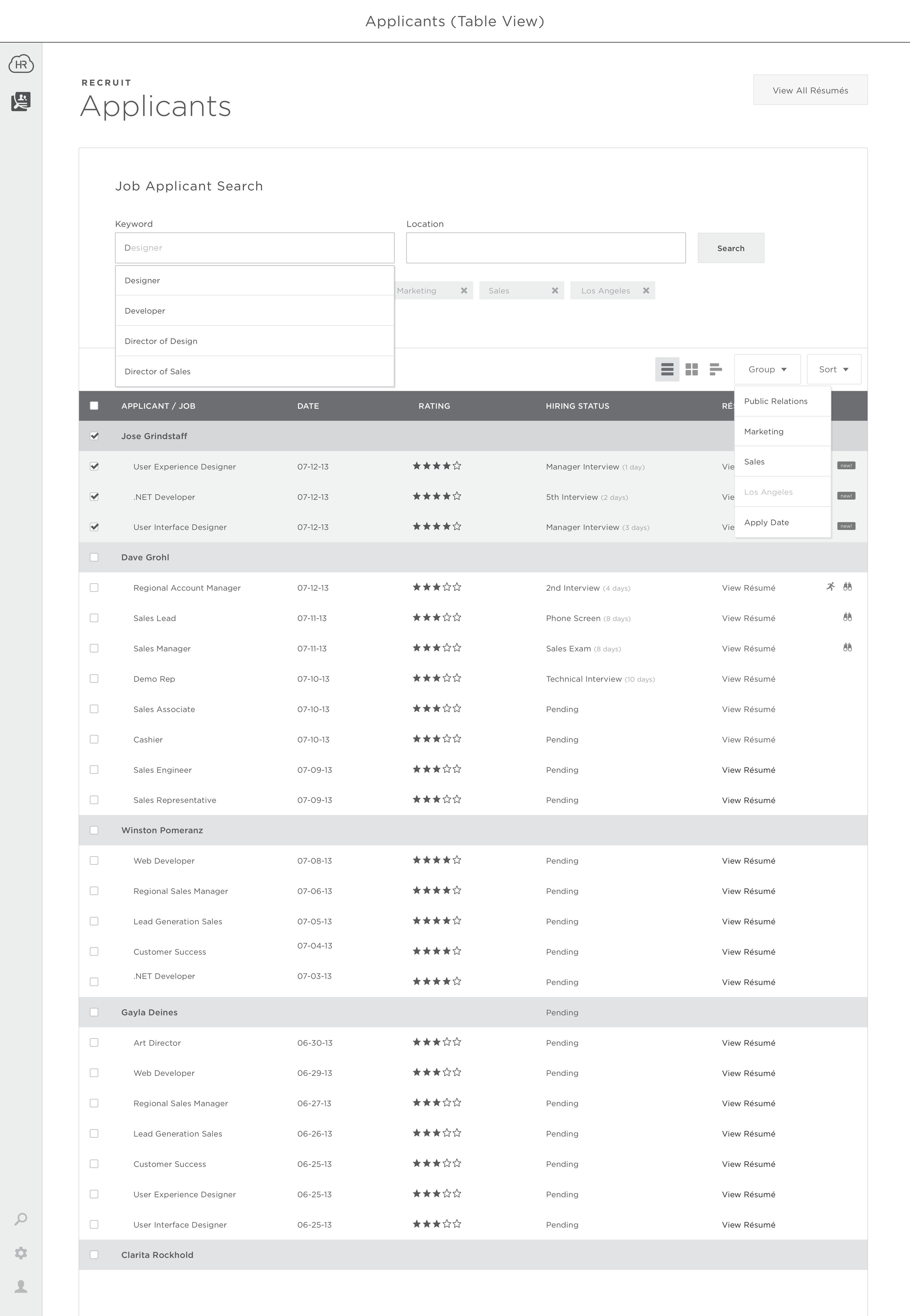Image resolution: width=910 pixels, height=1316 pixels.
Task: Check the Regional Account Manager checkbox
Action: point(94,588)
